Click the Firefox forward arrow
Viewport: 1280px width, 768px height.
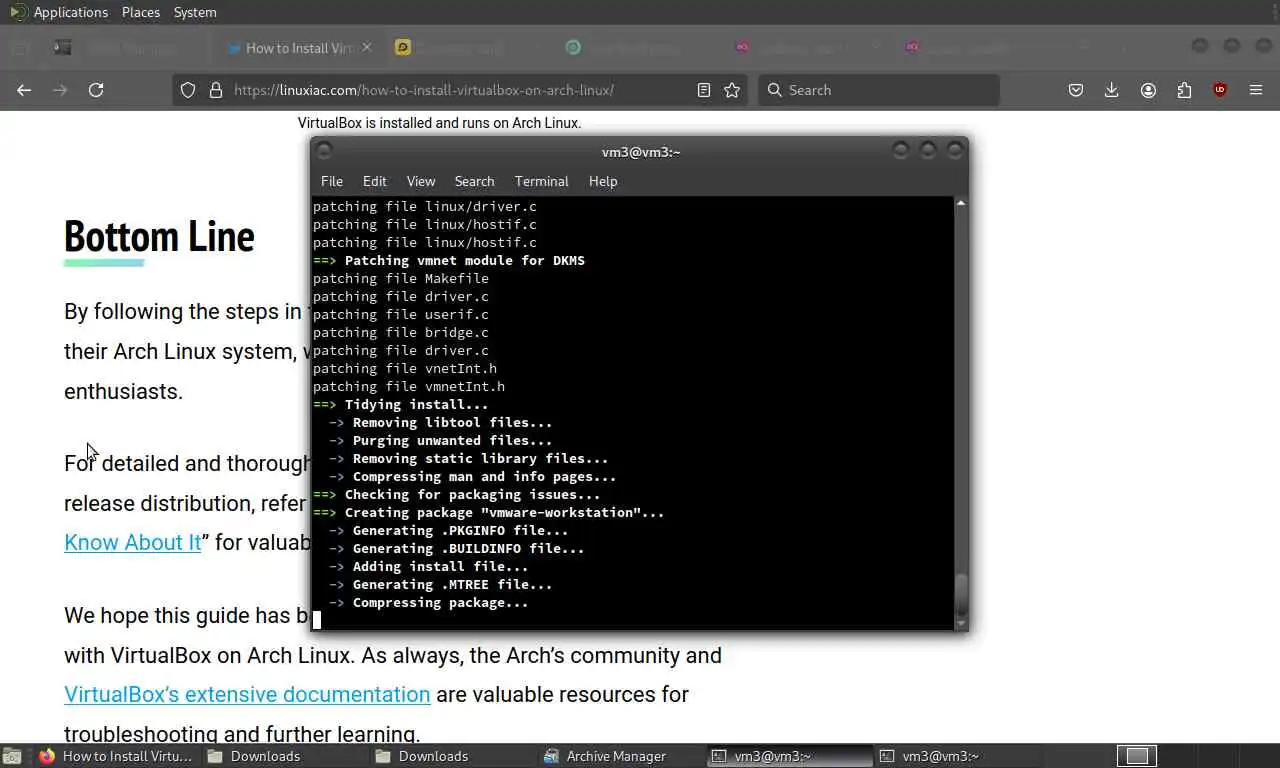[x=60, y=90]
